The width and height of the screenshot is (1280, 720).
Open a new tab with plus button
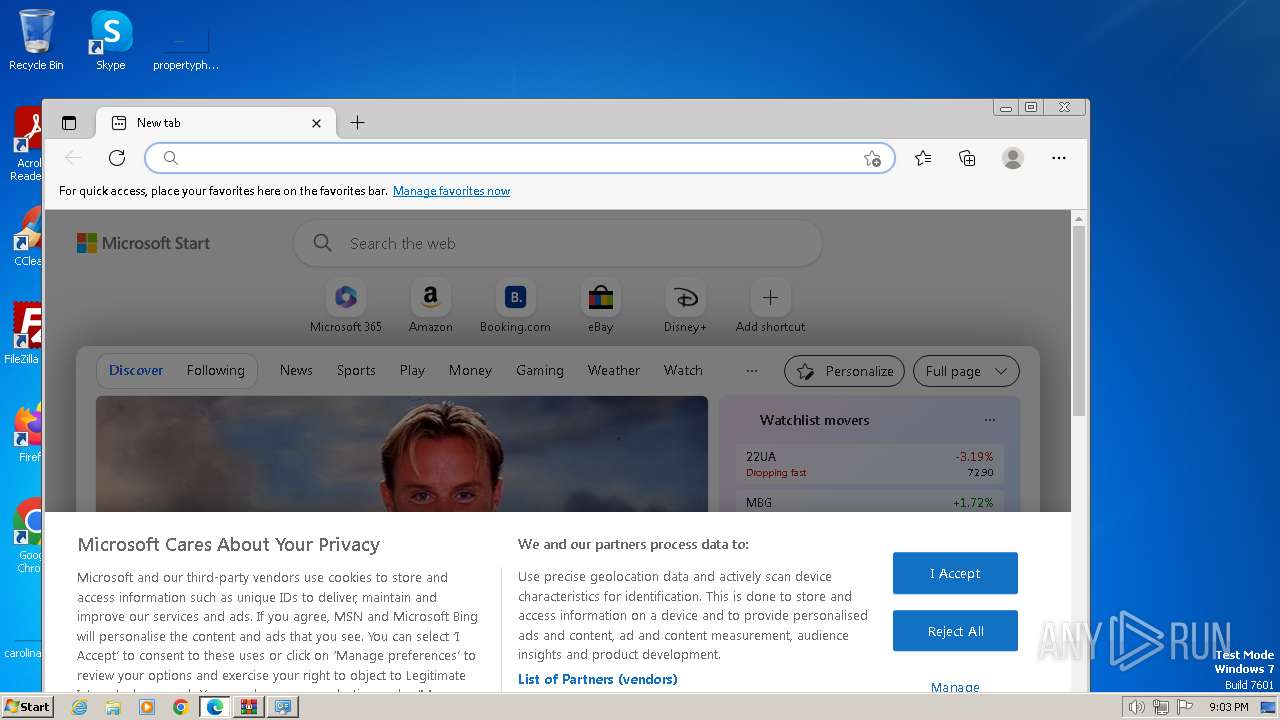click(x=357, y=123)
